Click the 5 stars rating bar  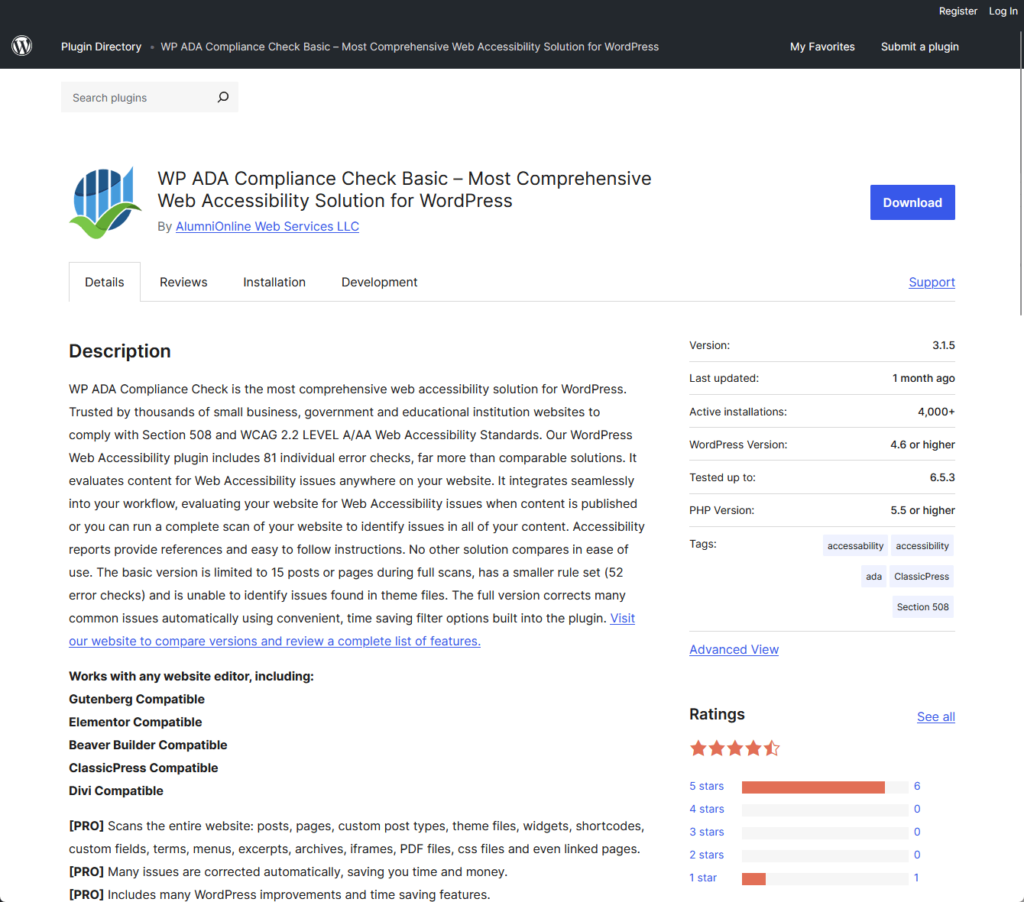point(825,786)
